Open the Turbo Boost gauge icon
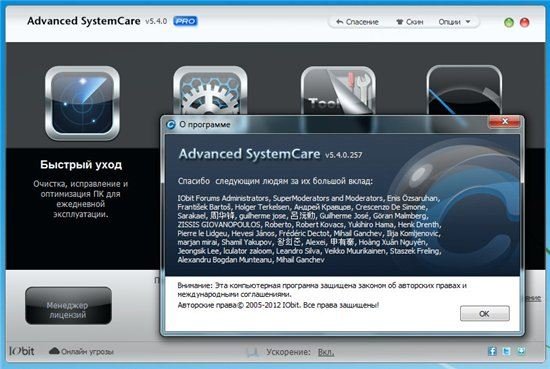The image size is (550, 369). click(x=464, y=90)
